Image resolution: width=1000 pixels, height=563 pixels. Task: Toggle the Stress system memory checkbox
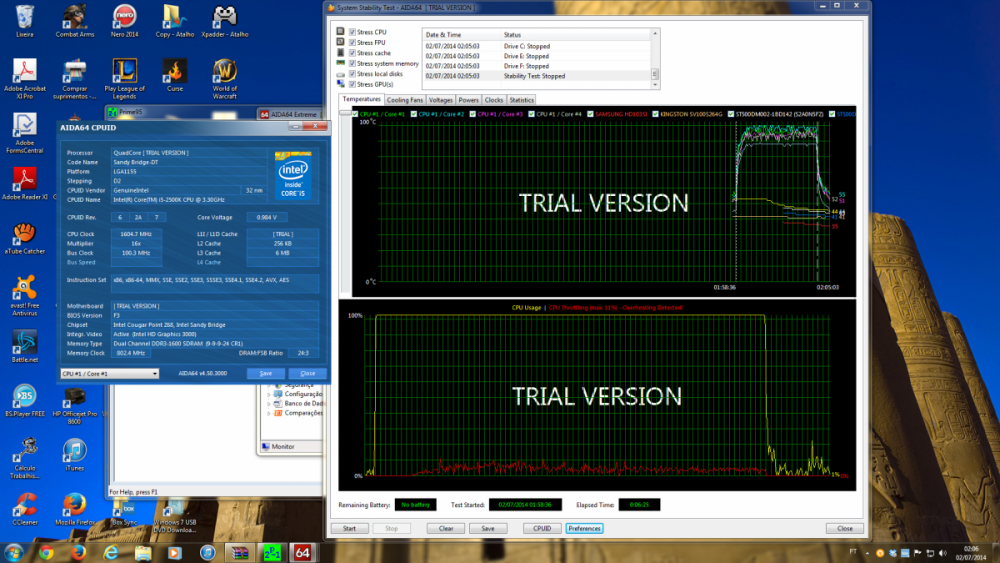352,63
